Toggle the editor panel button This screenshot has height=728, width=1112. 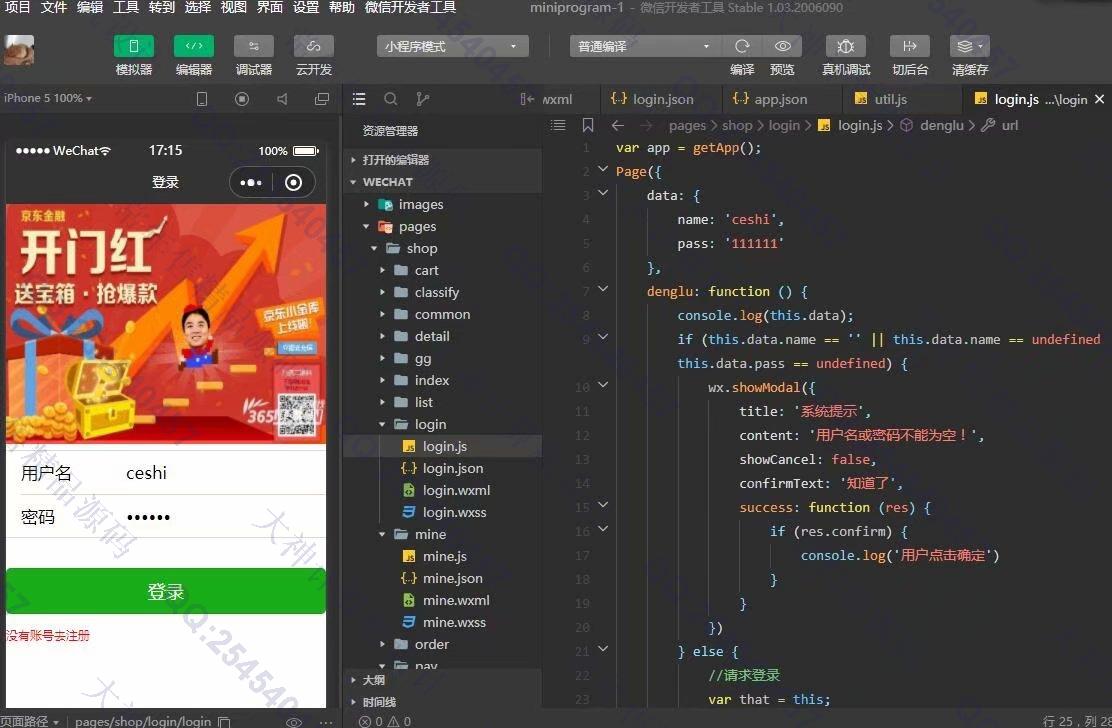tap(194, 46)
